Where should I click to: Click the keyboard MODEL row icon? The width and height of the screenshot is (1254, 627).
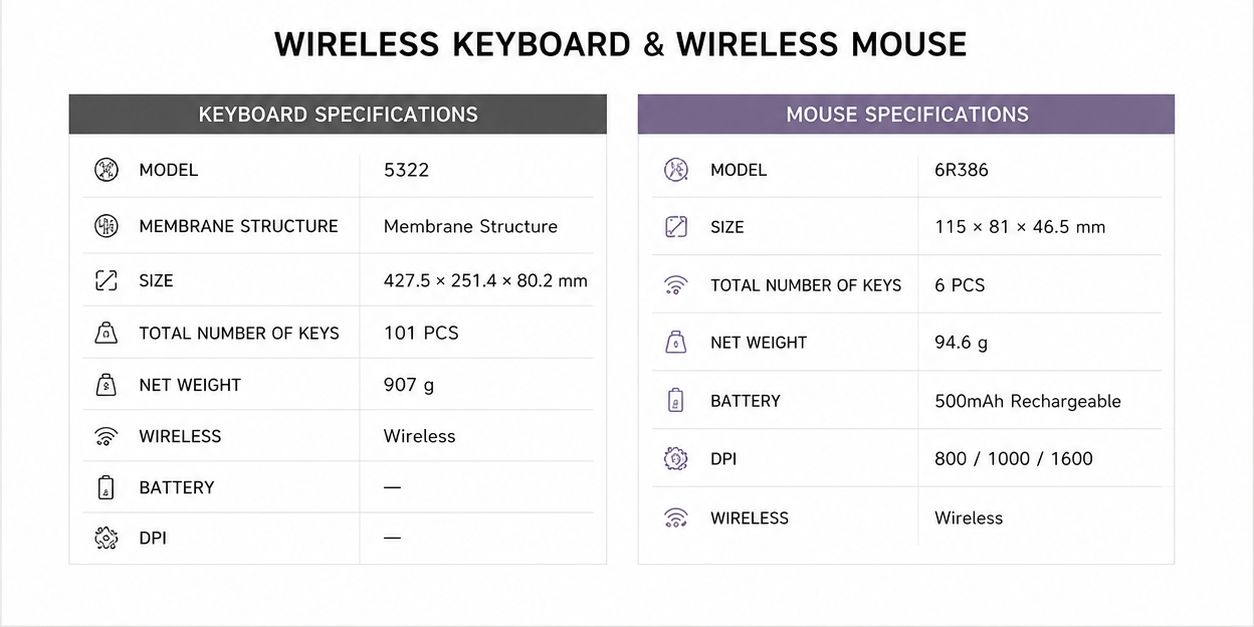106,169
